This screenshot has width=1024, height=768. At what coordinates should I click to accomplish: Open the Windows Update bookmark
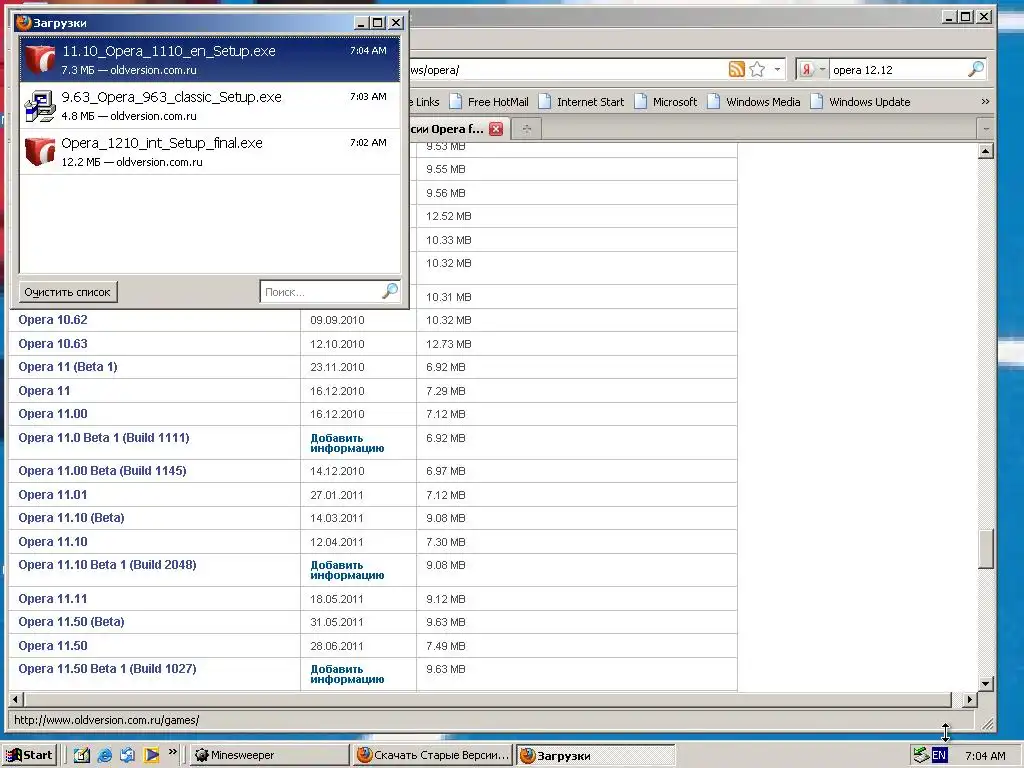[860, 102]
